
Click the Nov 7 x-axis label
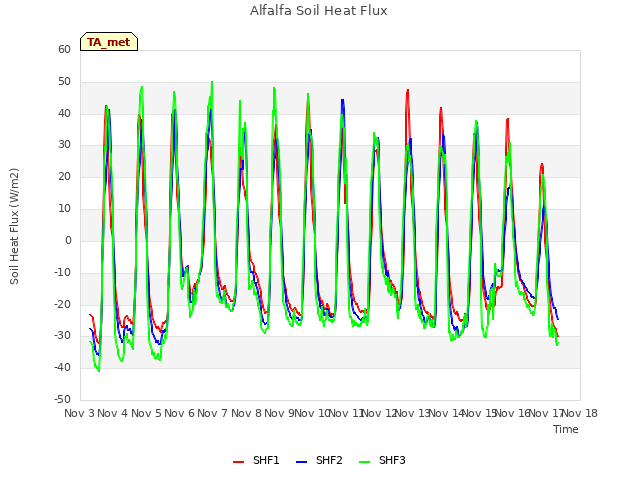[x=212, y=413]
